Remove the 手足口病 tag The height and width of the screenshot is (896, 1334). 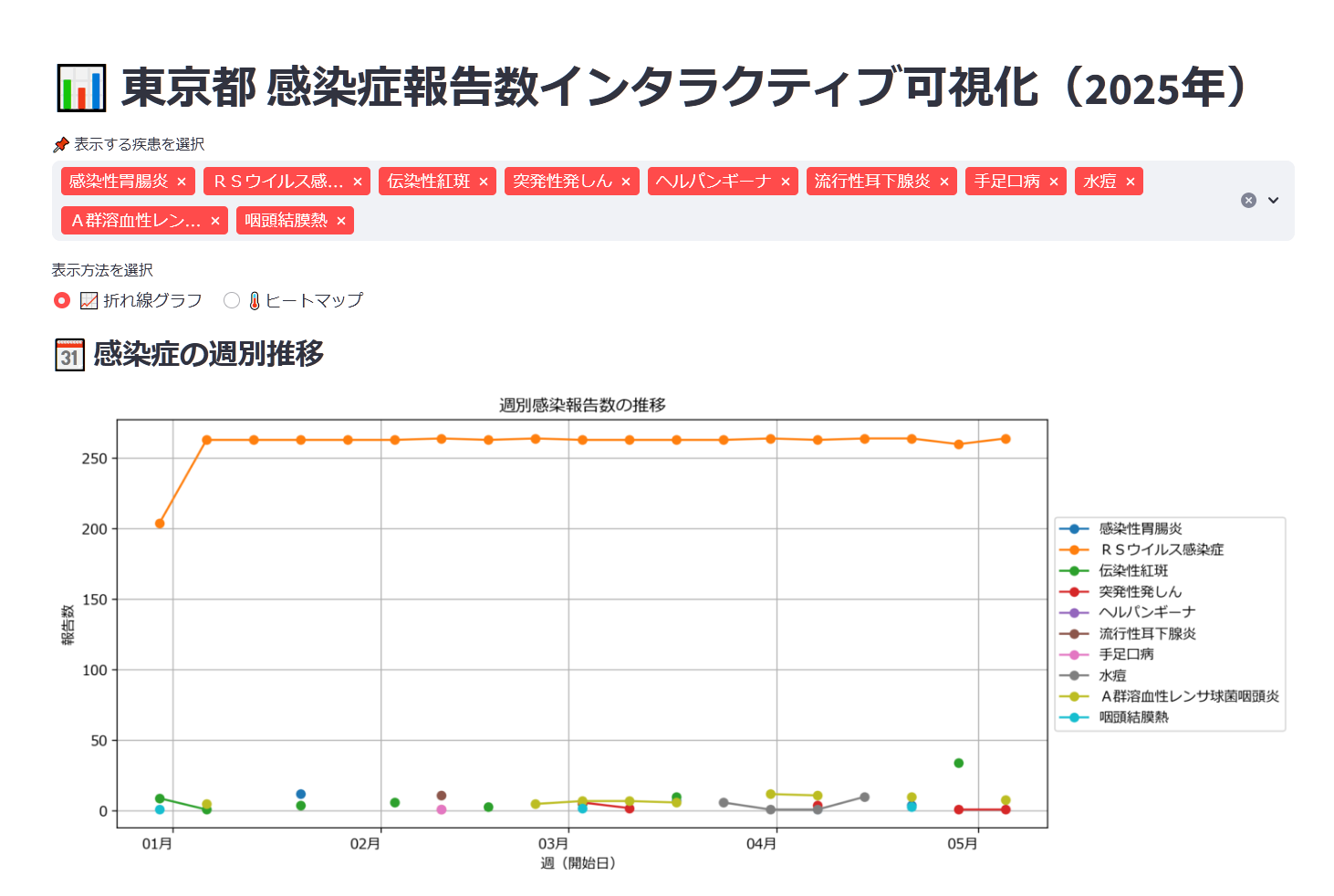tap(1054, 182)
